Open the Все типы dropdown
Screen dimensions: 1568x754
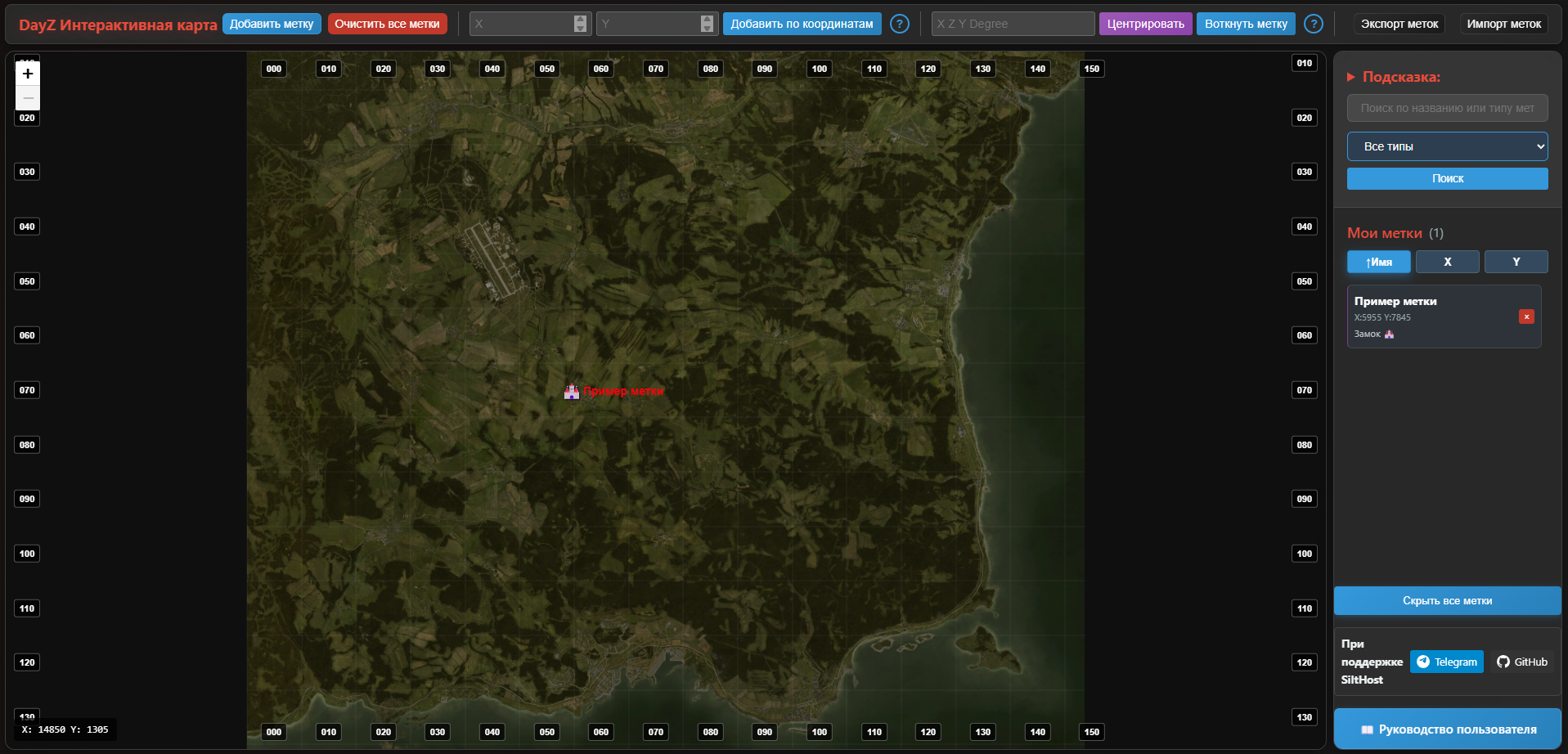1446,146
